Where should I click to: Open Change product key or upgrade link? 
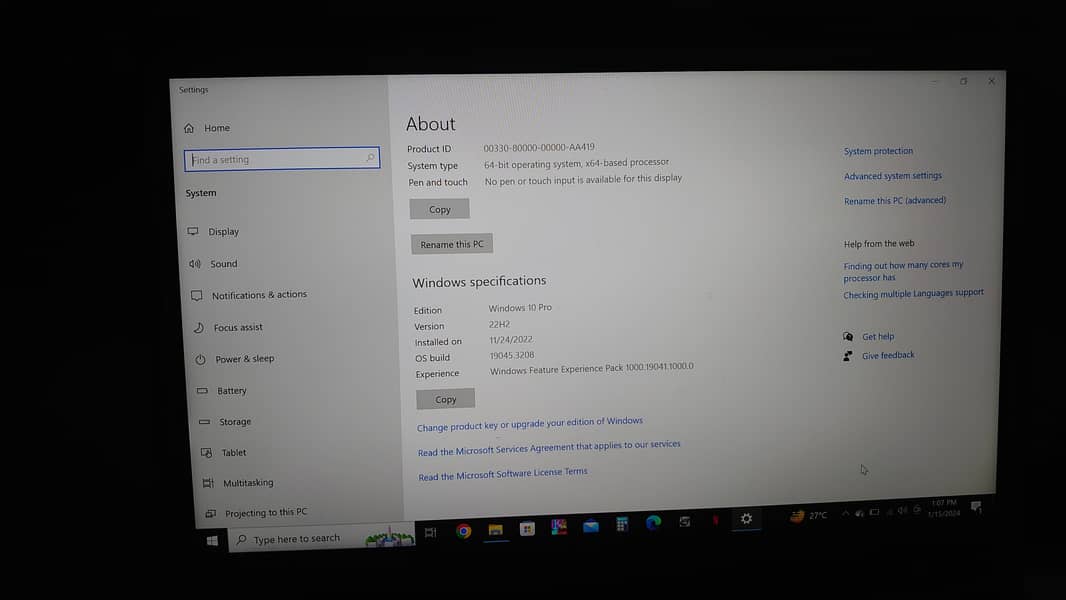click(530, 424)
